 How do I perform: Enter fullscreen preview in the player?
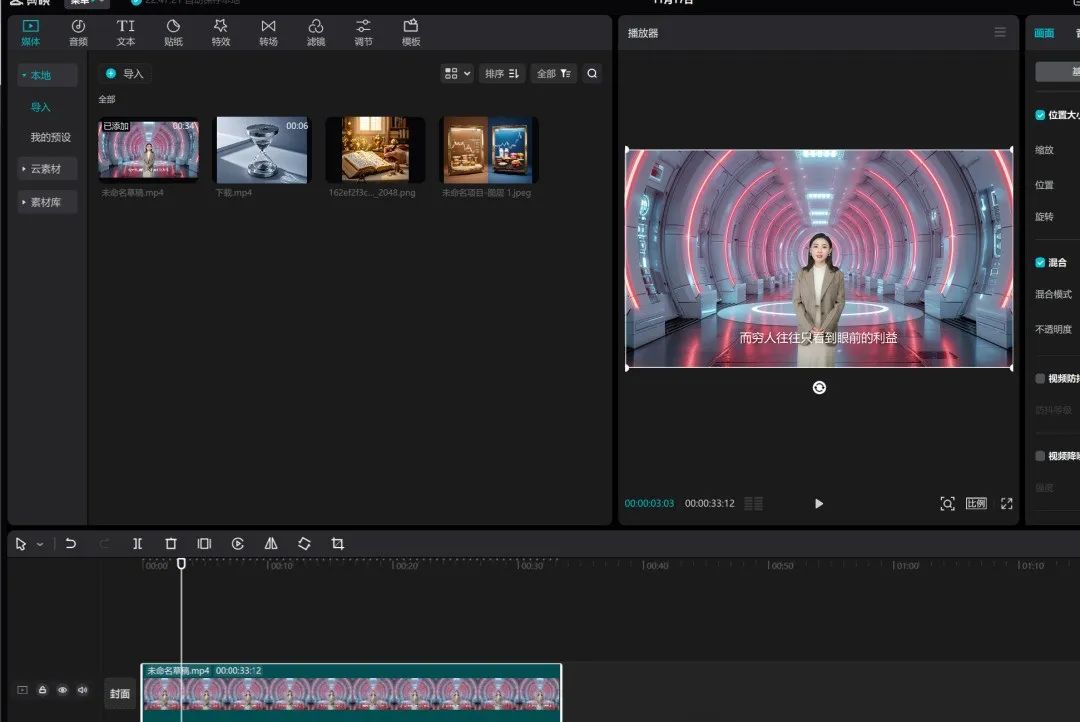click(1006, 503)
